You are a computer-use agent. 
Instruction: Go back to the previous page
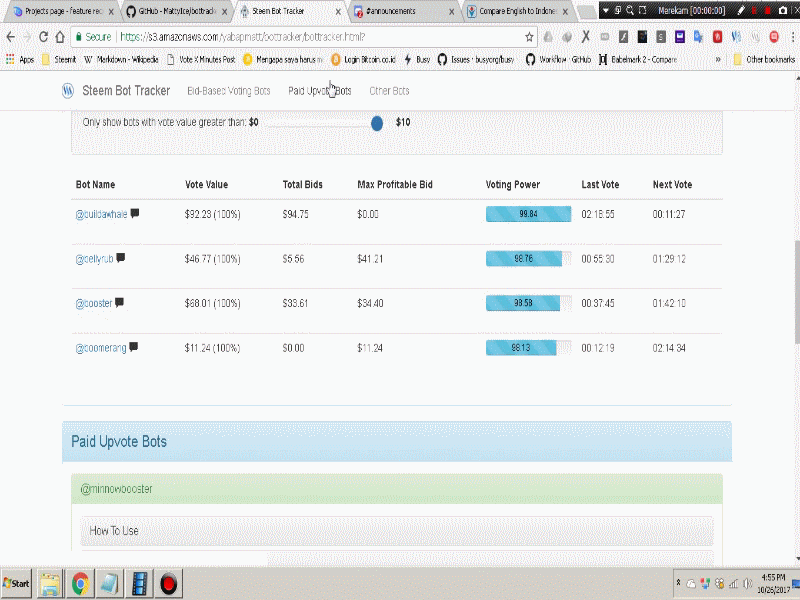click(11, 37)
